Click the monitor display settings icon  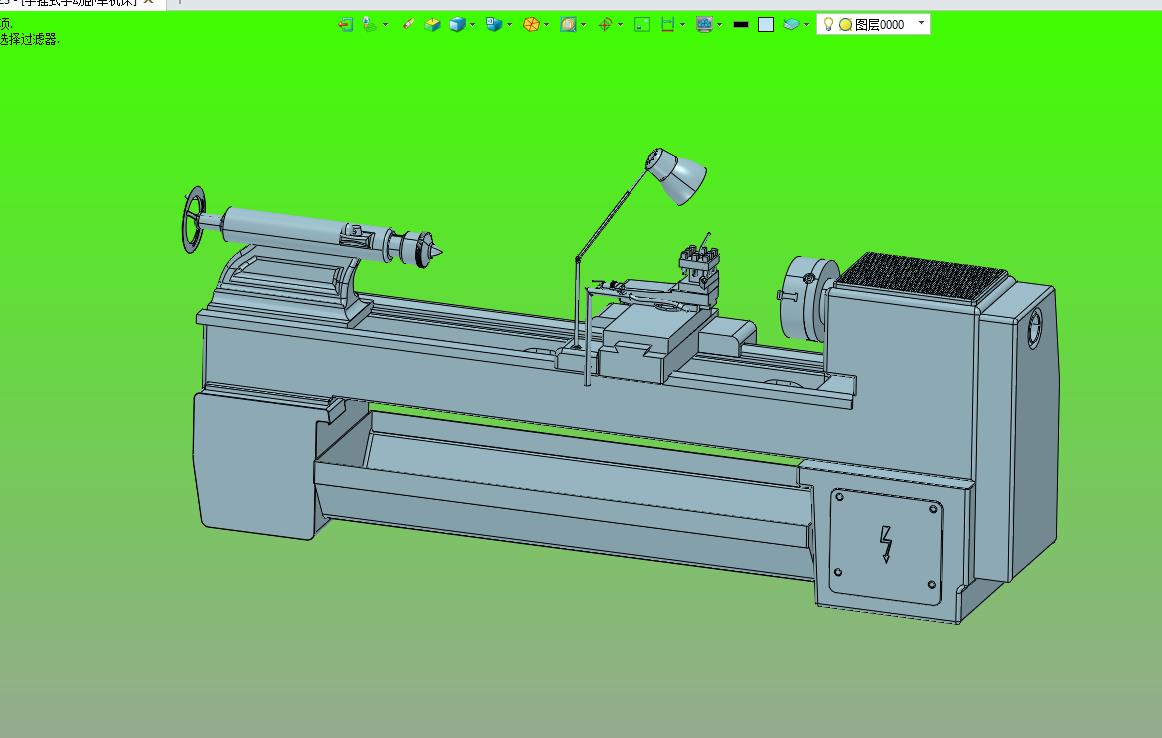[x=704, y=24]
